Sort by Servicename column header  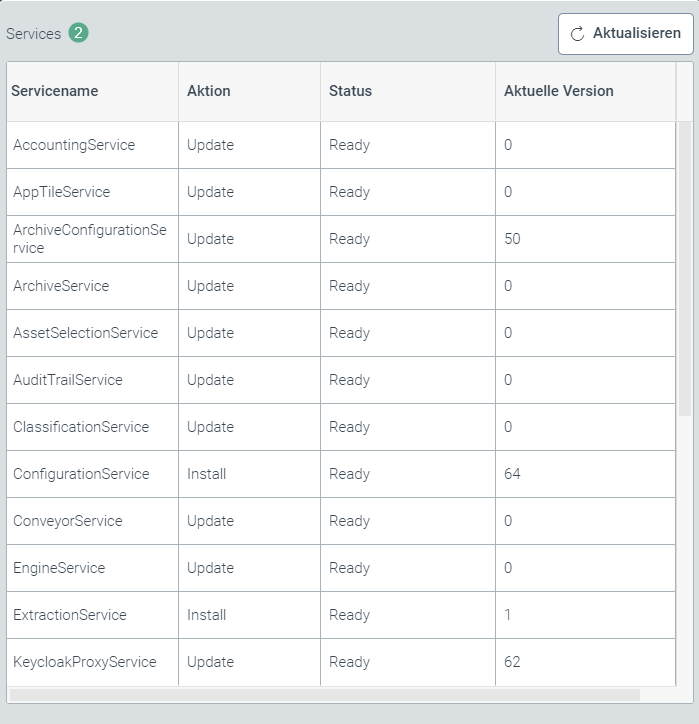[x=55, y=91]
